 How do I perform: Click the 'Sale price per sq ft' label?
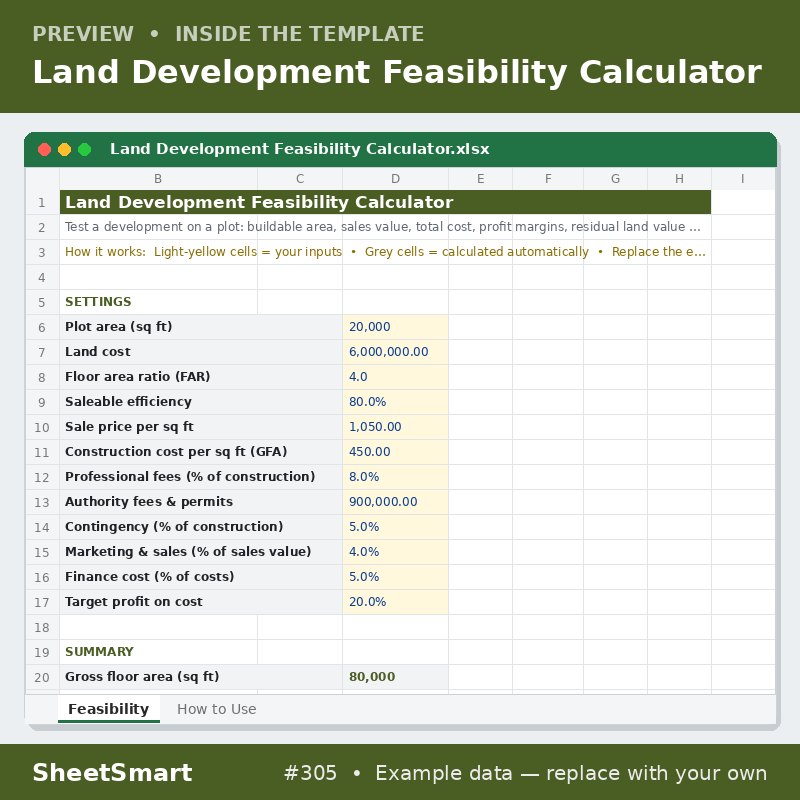coord(129,427)
